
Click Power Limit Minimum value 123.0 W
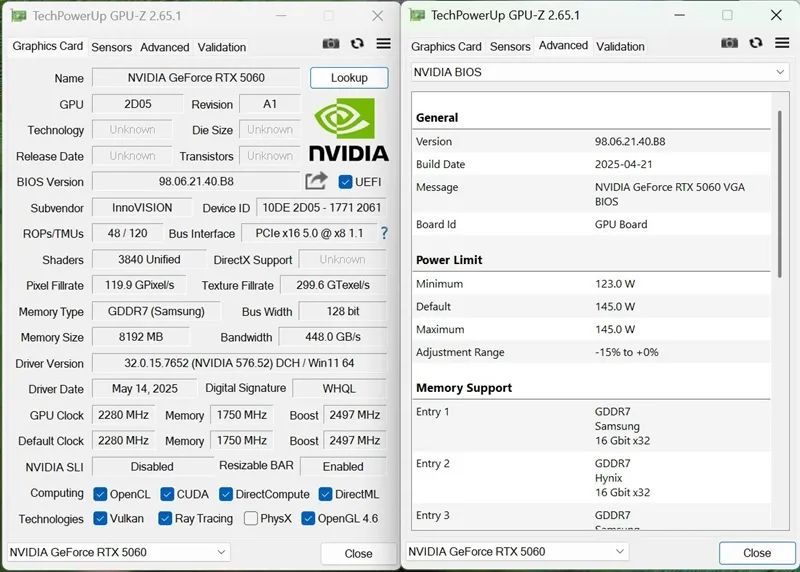point(615,284)
